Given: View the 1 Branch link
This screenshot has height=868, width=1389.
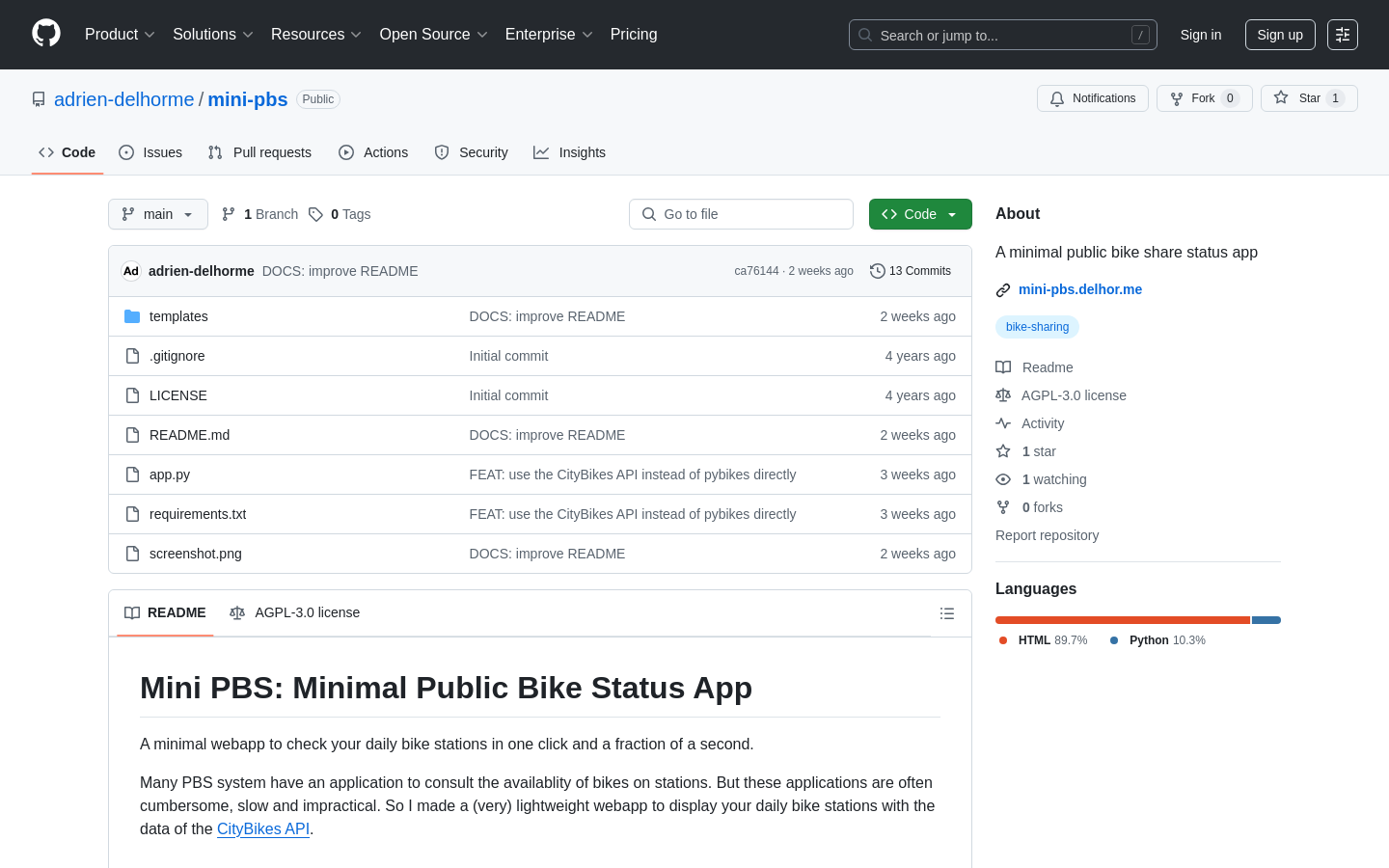Looking at the screenshot, I should [260, 214].
